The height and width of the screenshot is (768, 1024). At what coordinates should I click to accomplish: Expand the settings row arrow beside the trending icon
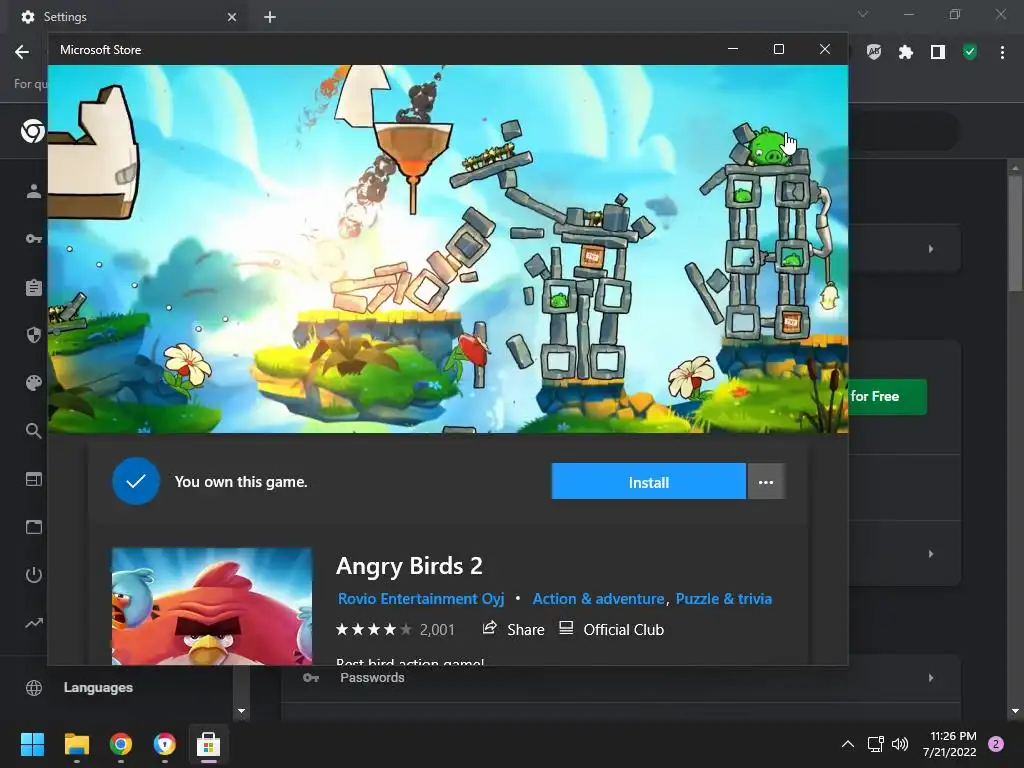pos(931,554)
